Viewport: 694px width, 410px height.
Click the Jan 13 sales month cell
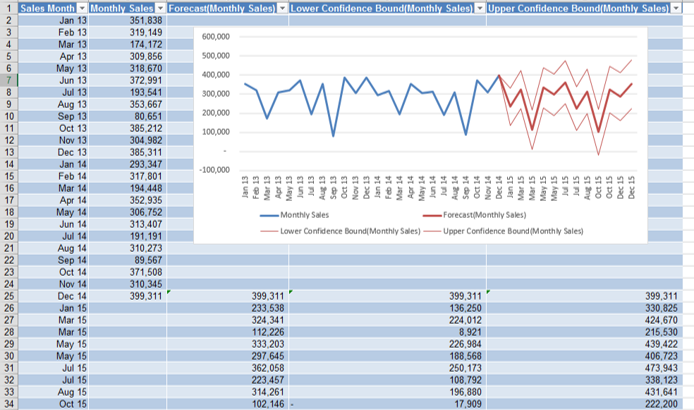pos(54,20)
